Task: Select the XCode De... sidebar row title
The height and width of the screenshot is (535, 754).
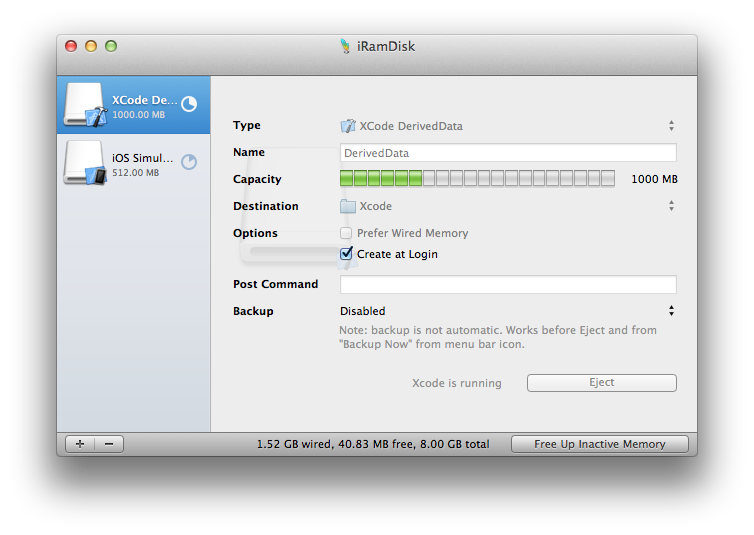Action: click(144, 100)
